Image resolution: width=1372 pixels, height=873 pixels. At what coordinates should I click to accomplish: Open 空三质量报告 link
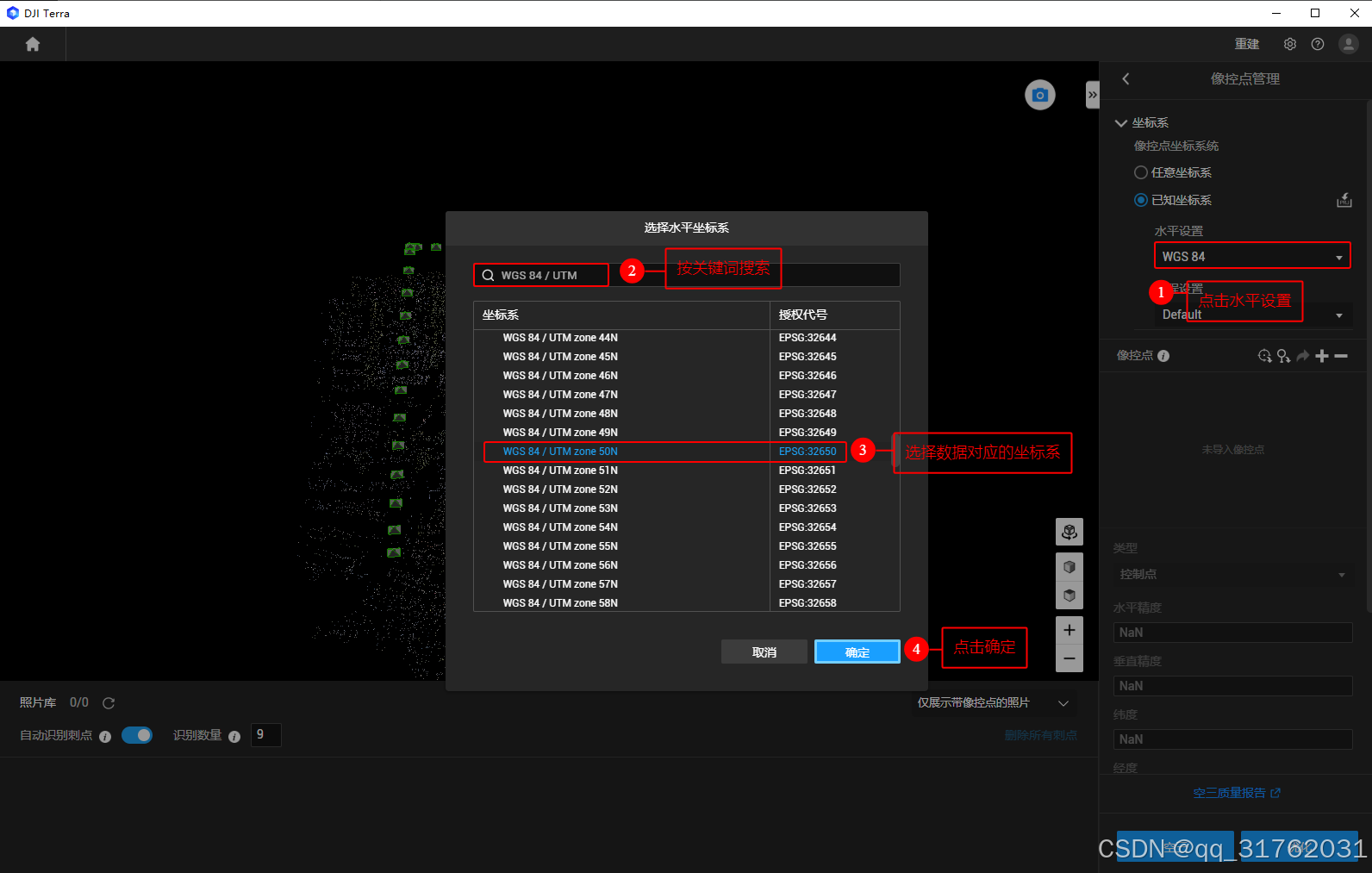(x=1230, y=793)
